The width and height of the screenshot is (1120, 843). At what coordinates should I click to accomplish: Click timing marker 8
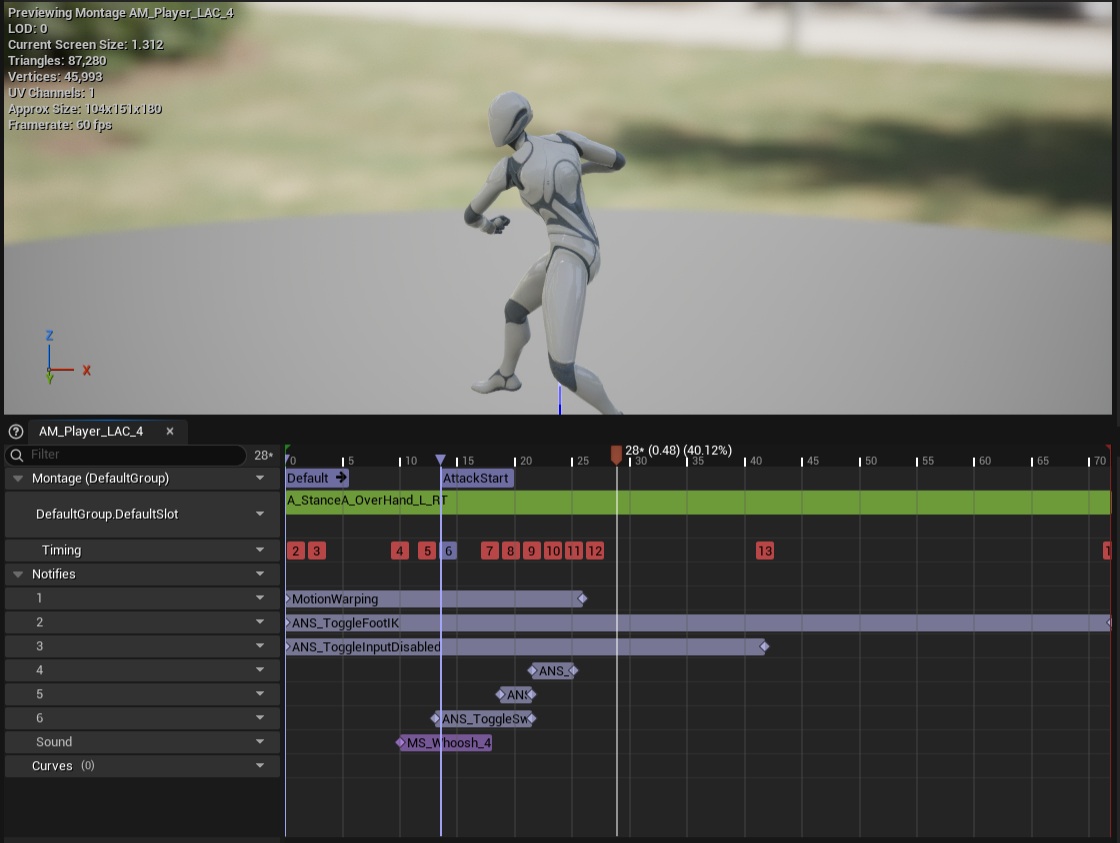510,551
